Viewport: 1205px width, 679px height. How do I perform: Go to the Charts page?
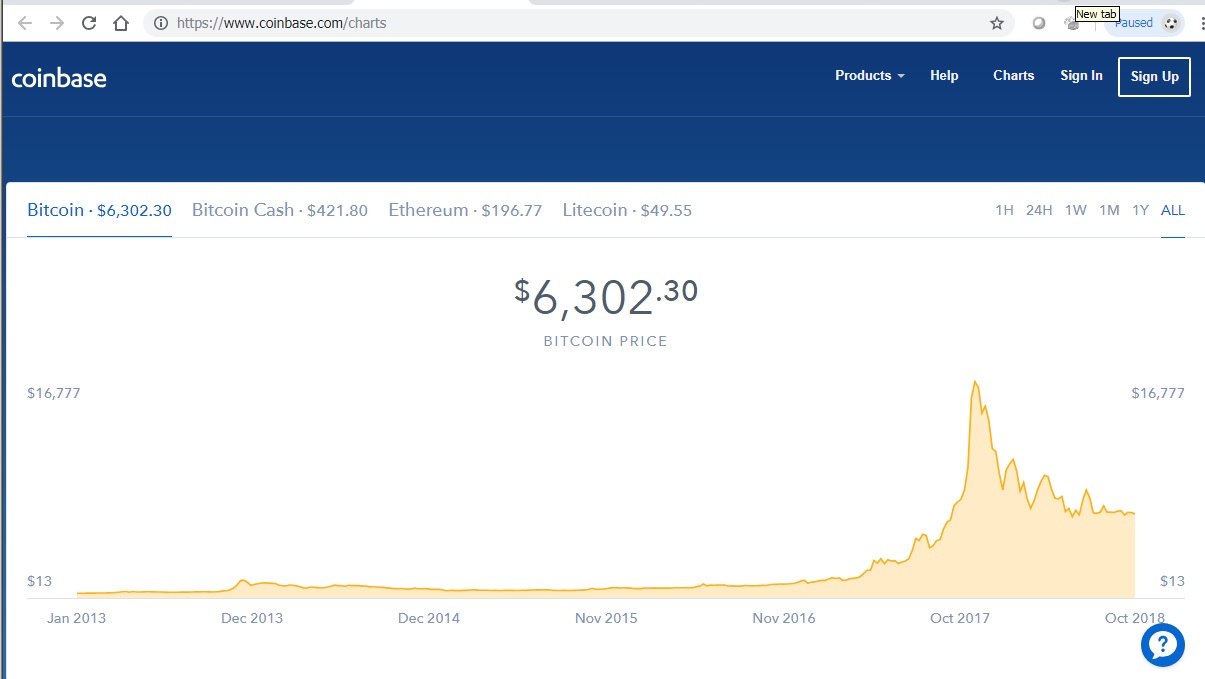pyautogui.click(x=1014, y=76)
